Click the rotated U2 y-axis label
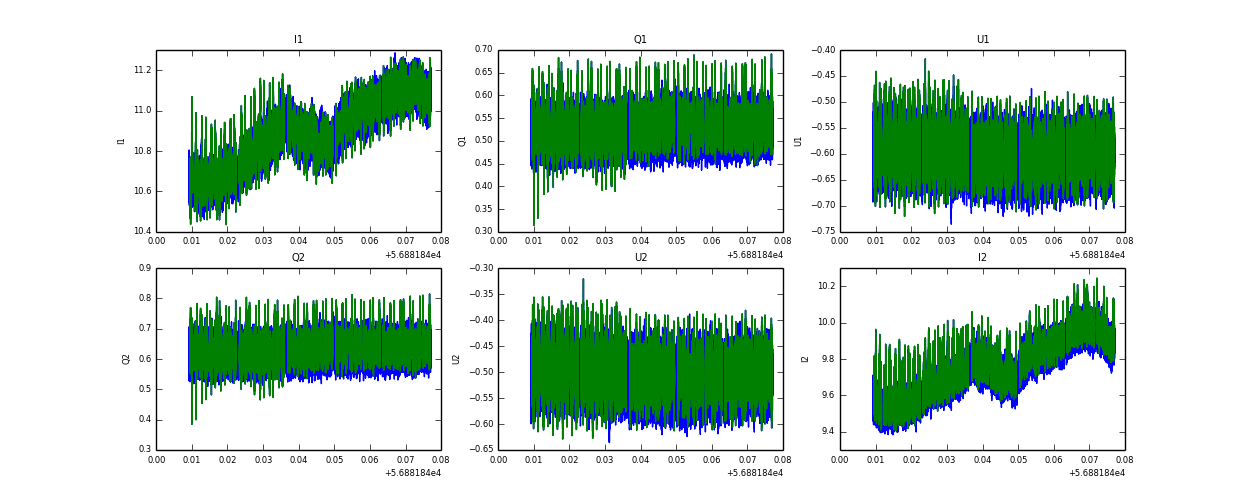The height and width of the screenshot is (500, 1250). point(457,359)
